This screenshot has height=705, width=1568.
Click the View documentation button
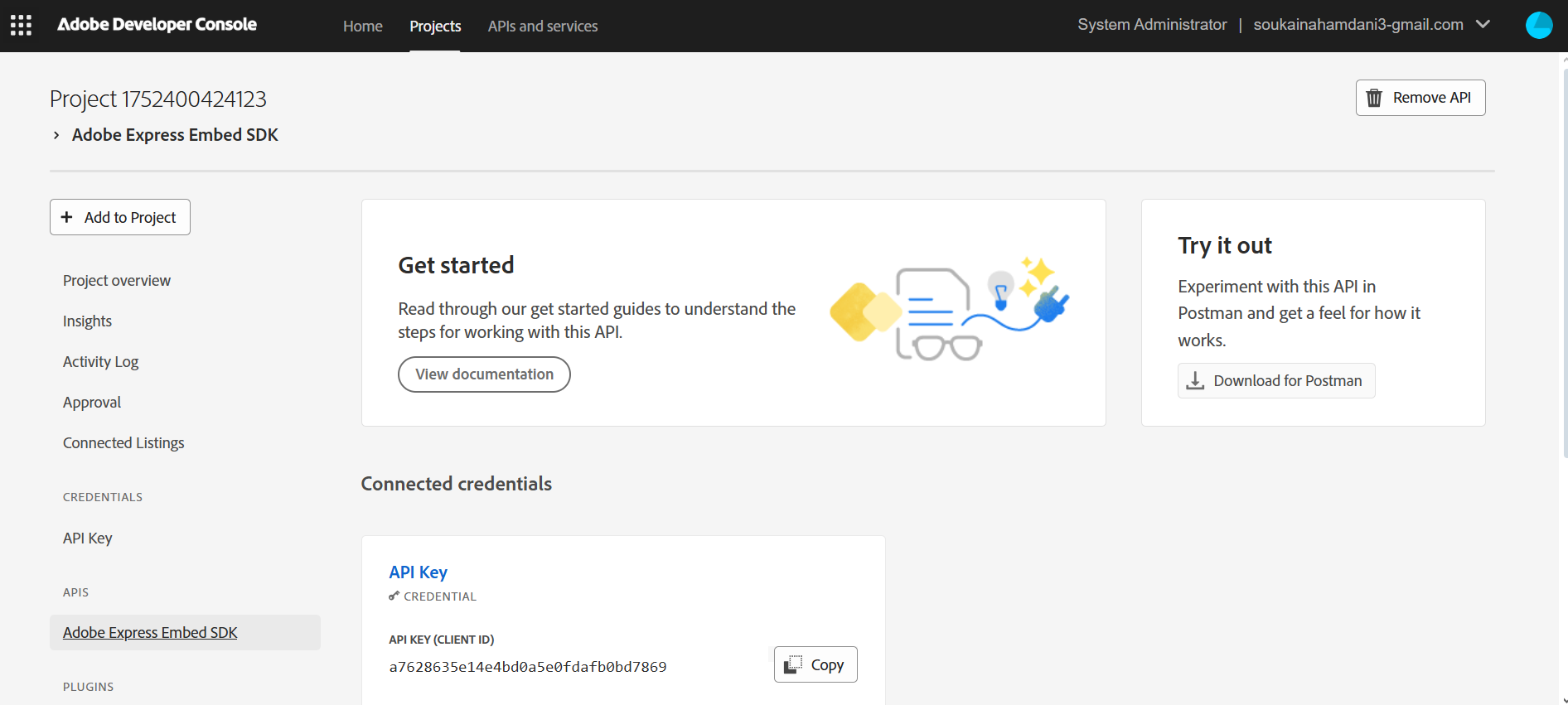[484, 374]
